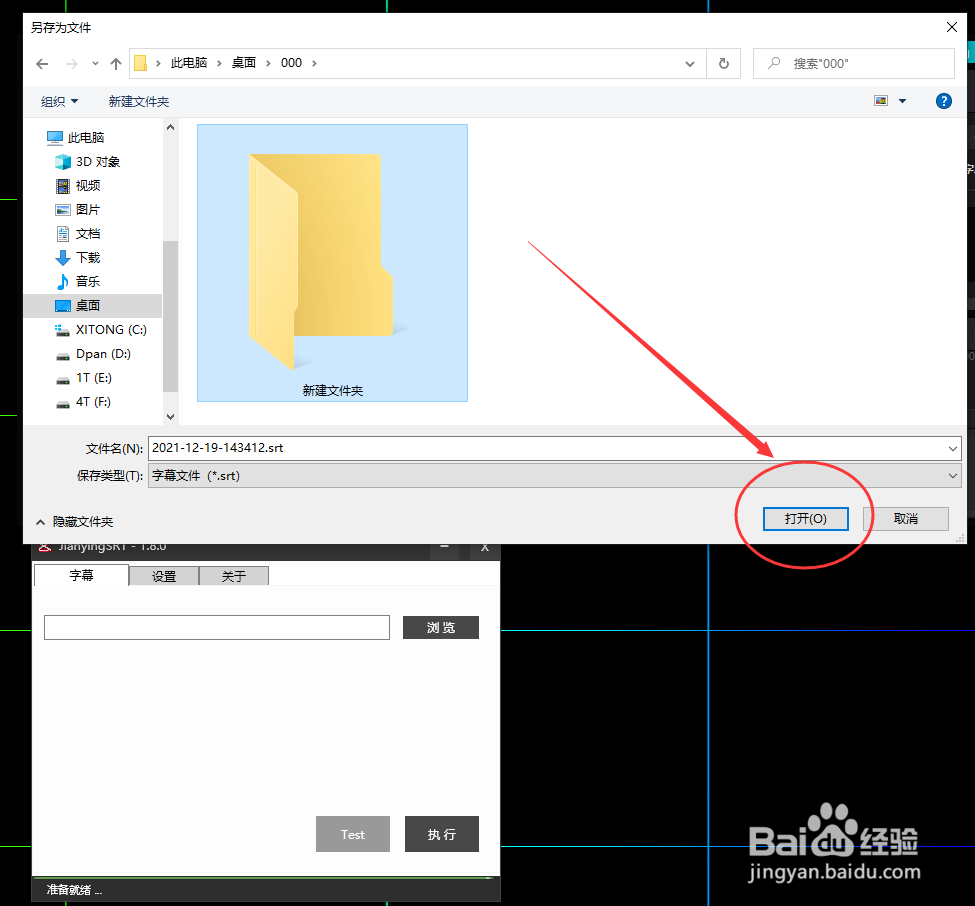Open the 保存类型 combo box
Viewport: 975px width, 906px height.
coord(555,476)
